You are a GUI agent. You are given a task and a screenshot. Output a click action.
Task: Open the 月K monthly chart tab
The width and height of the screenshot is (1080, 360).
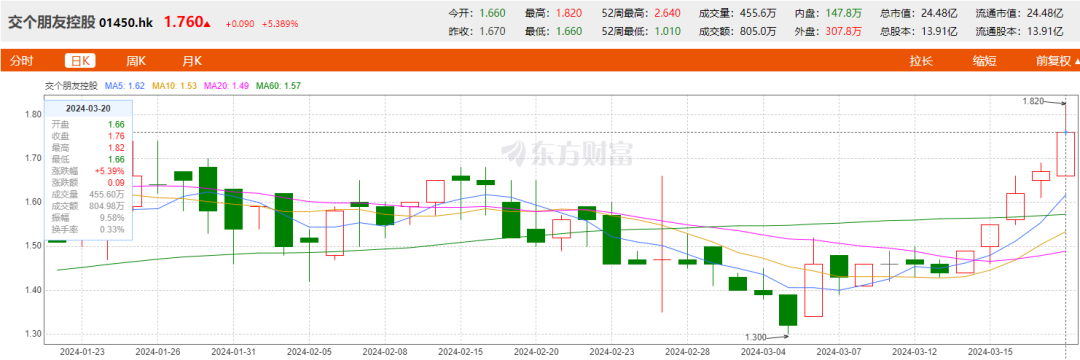[x=192, y=61]
